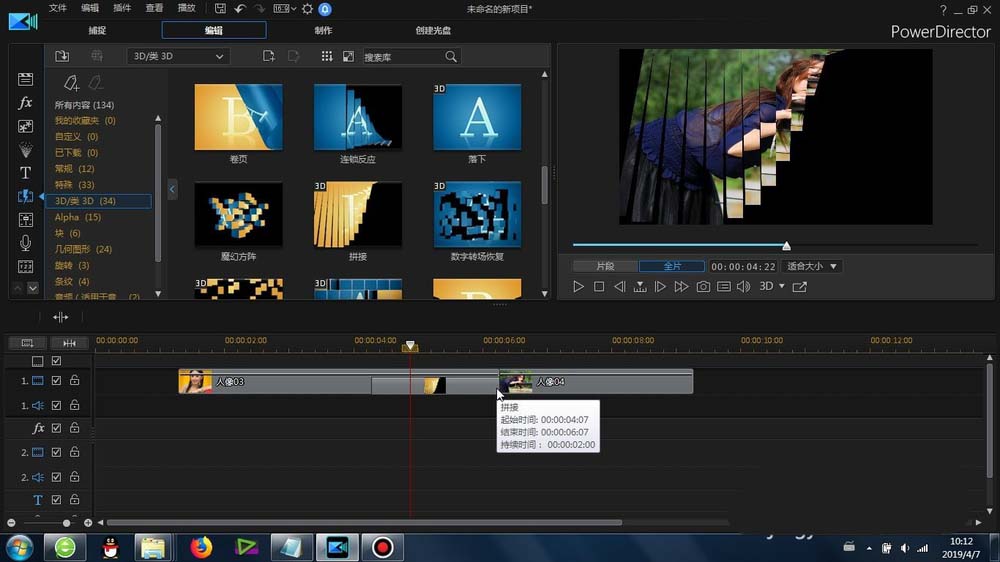This screenshot has width=1000, height=562.
Task: Open the Title Room T icon in sidebar
Action: pos(25,173)
